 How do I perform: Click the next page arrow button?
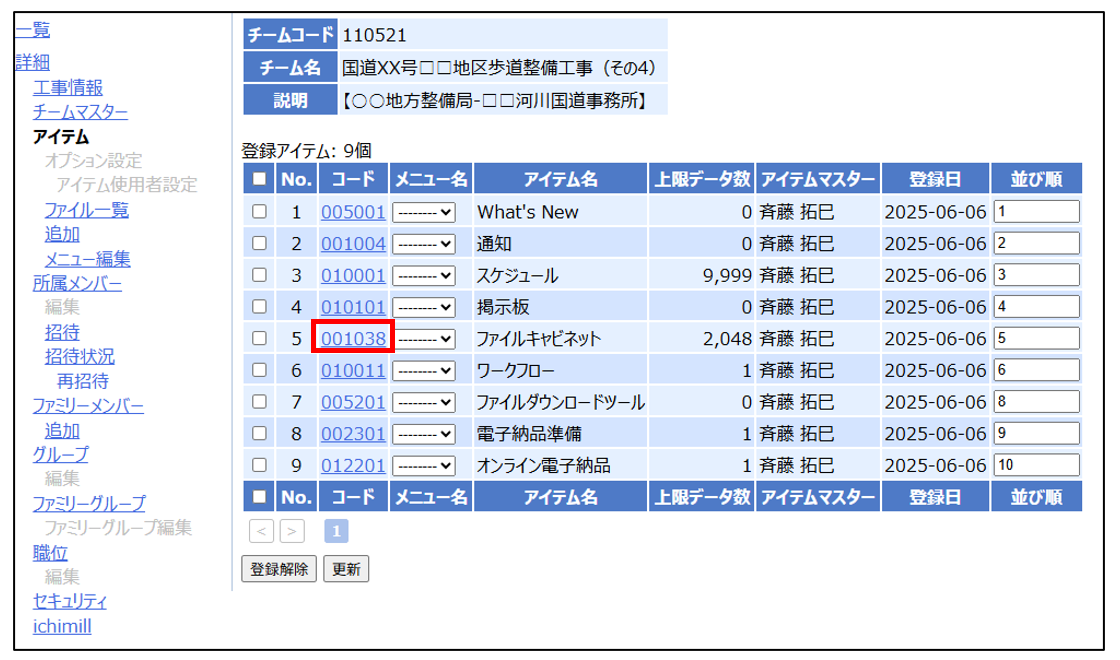tap(291, 530)
